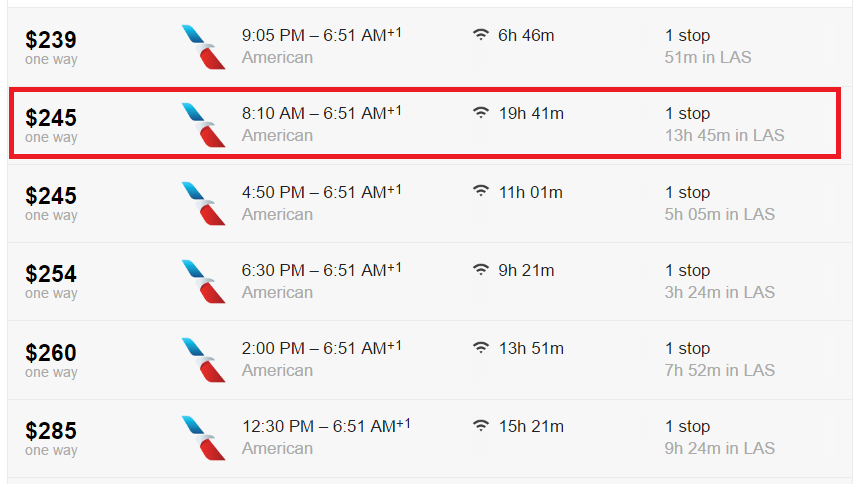The height and width of the screenshot is (487, 860).
Task: Click airline logo on $254 flight
Action: [203, 281]
